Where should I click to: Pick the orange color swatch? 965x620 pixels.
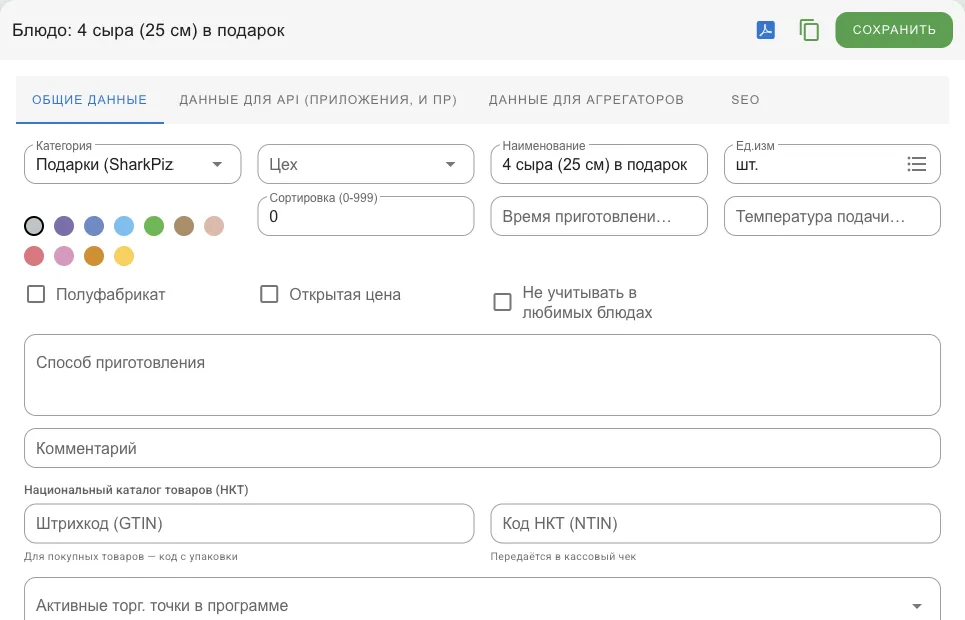94,256
